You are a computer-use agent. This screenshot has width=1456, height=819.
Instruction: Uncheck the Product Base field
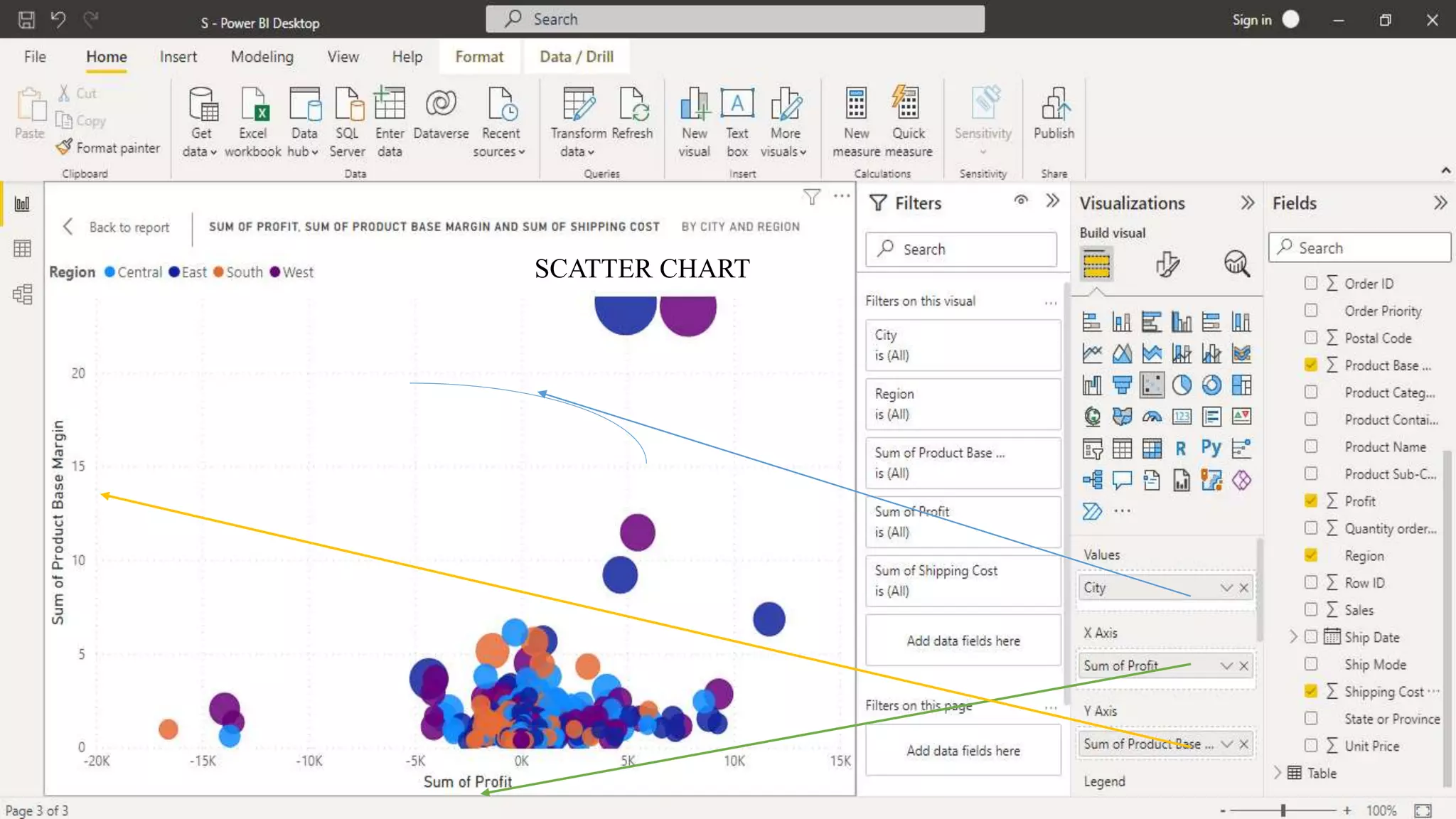1311,365
